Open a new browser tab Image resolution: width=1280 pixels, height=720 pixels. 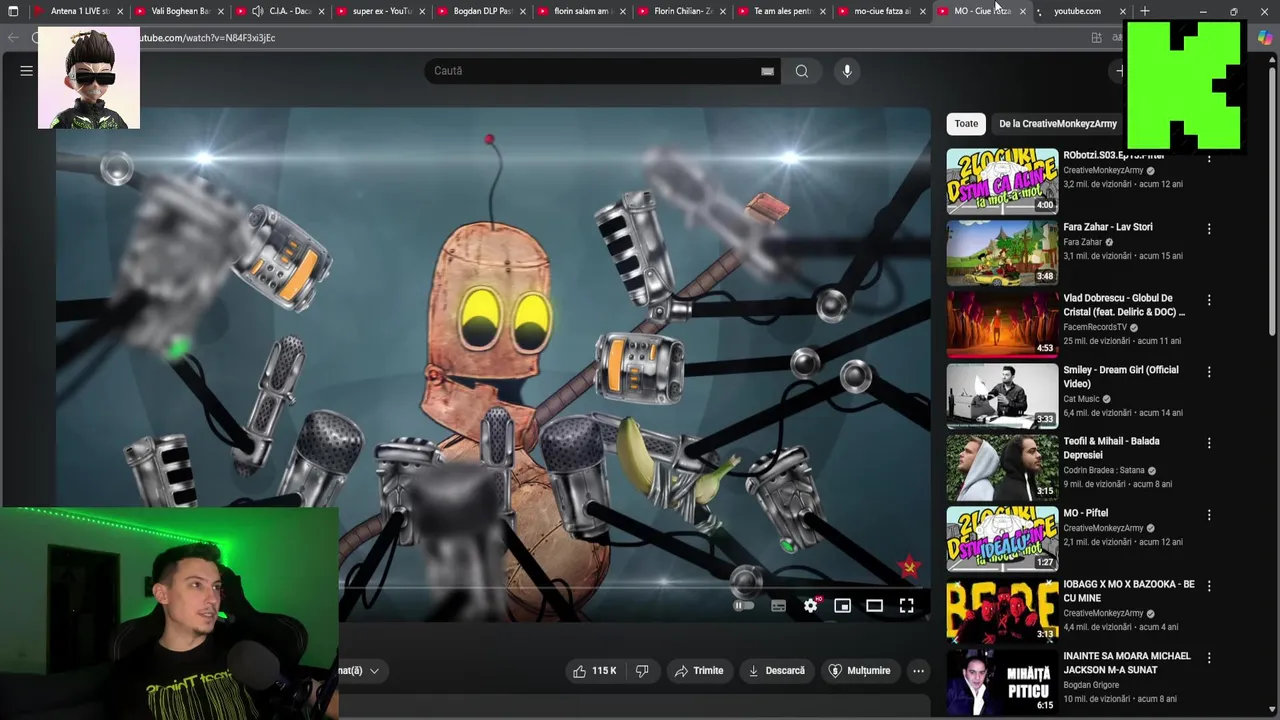(x=1145, y=11)
